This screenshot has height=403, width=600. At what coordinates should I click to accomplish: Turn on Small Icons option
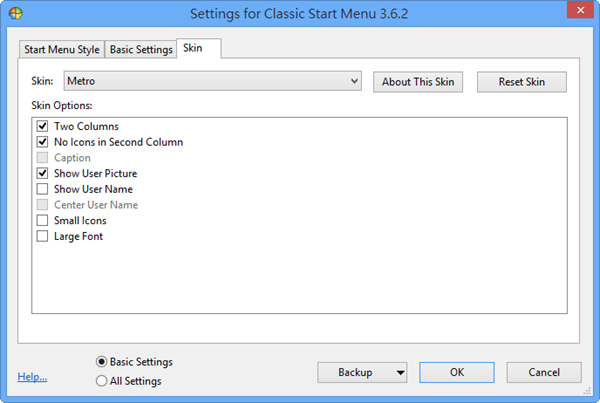click(x=42, y=220)
